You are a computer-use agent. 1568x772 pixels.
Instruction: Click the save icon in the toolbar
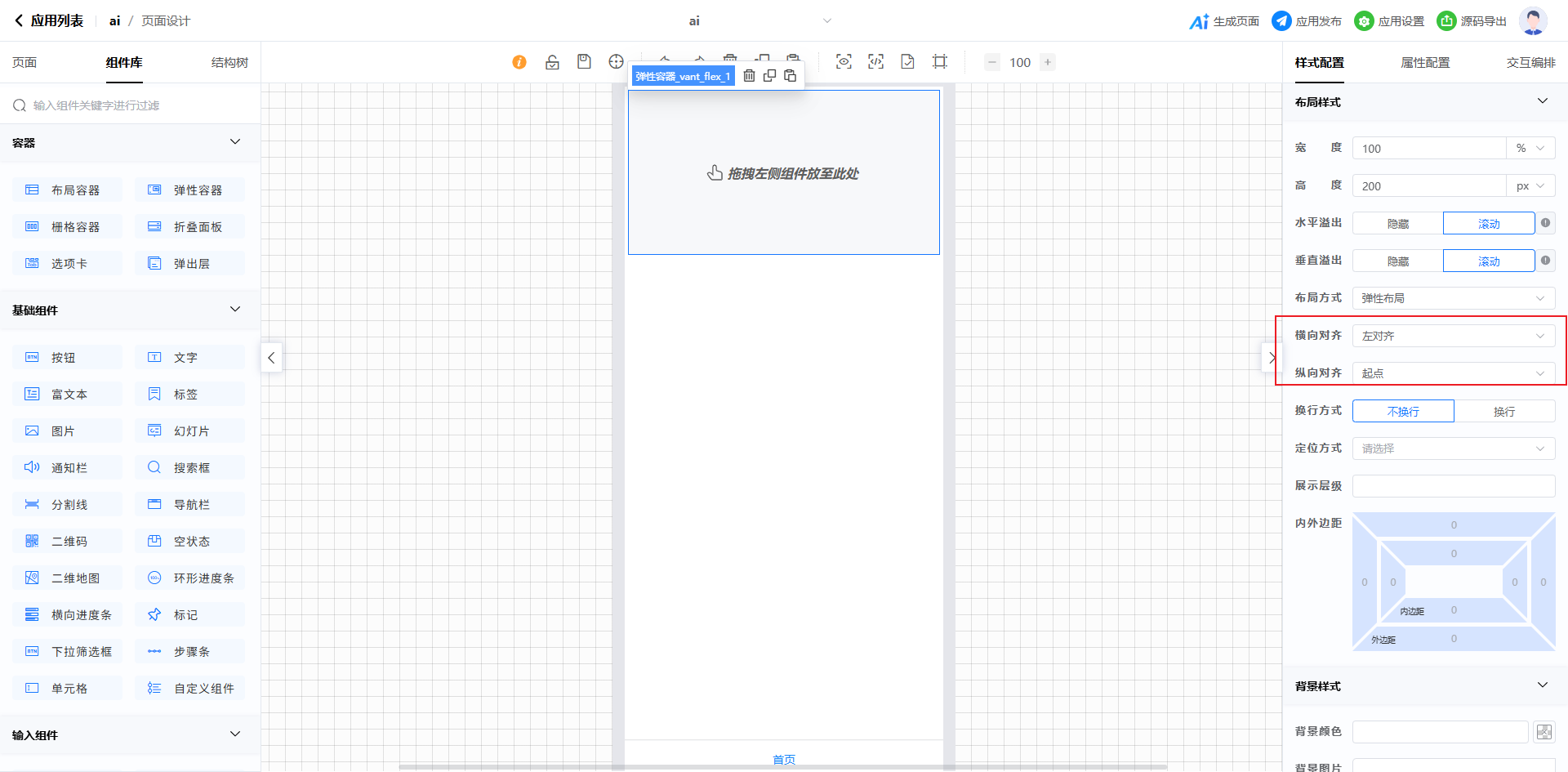coord(584,62)
